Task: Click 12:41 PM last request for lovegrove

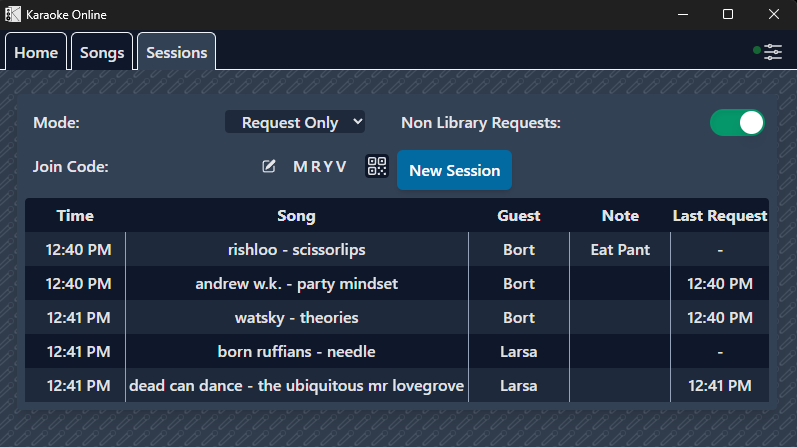Action: coord(720,385)
